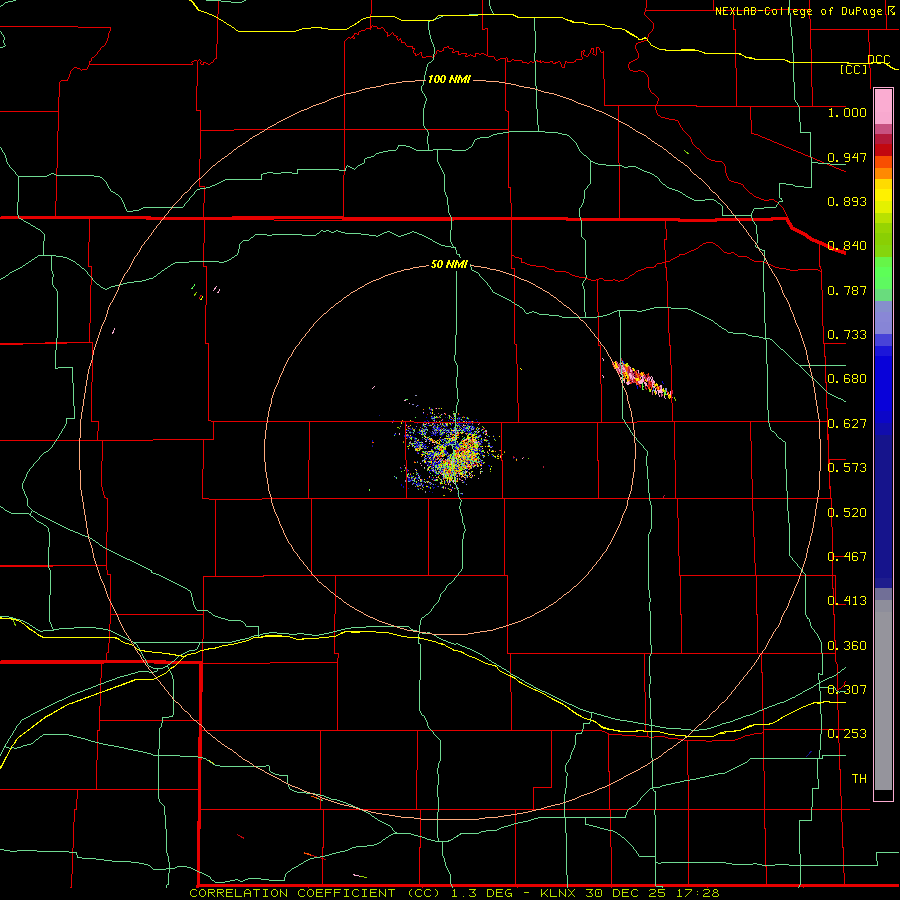This screenshot has height=900, width=900.
Task: Click the 0.307 color scale value
Action: coord(847,689)
